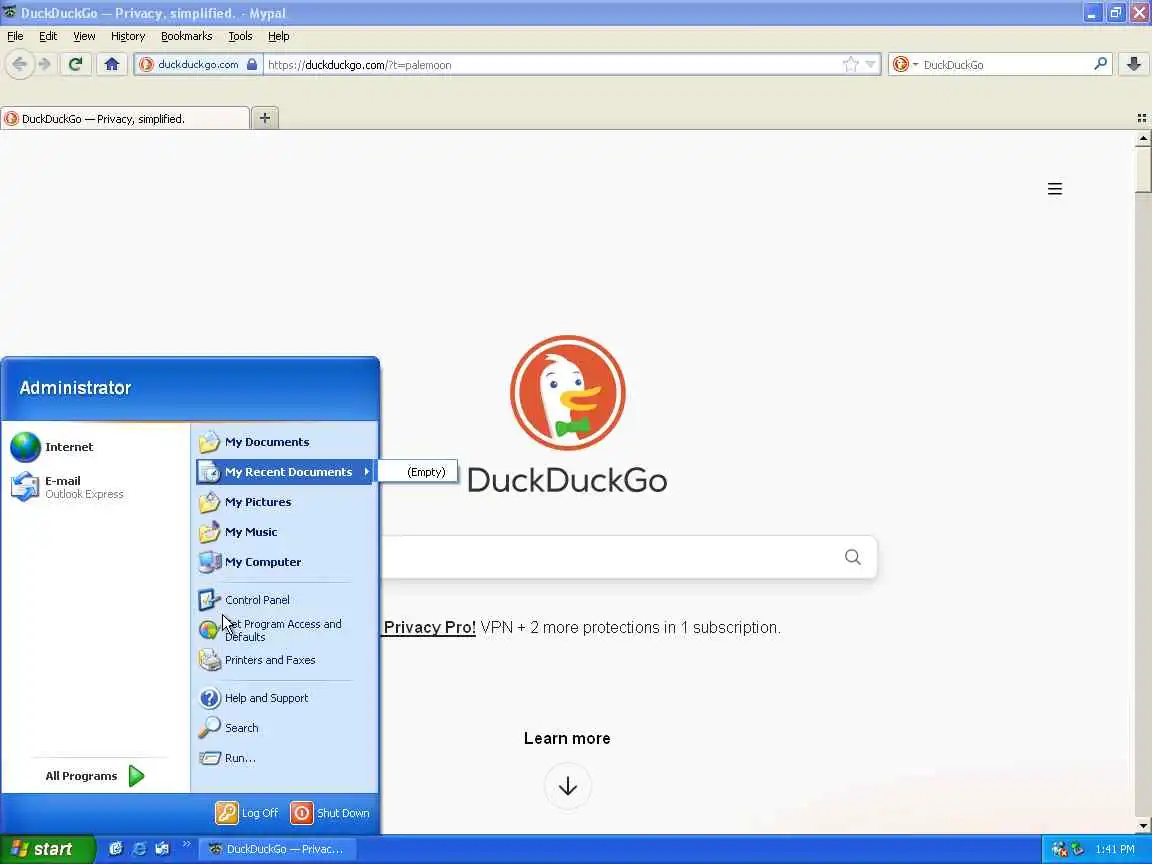
Task: Open the History menu
Action: [x=128, y=36]
